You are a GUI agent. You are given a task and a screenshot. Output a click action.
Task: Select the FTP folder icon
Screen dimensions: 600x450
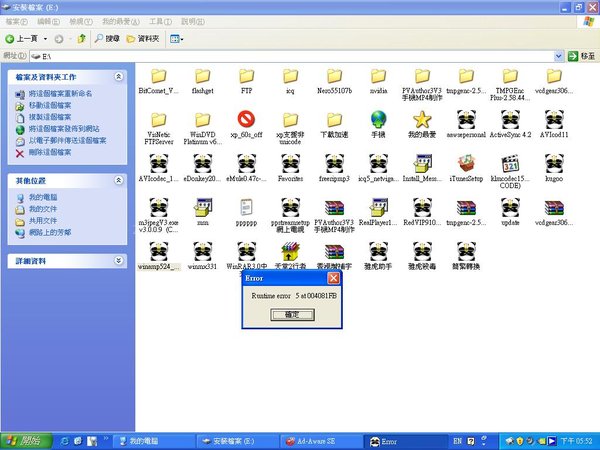[246, 77]
